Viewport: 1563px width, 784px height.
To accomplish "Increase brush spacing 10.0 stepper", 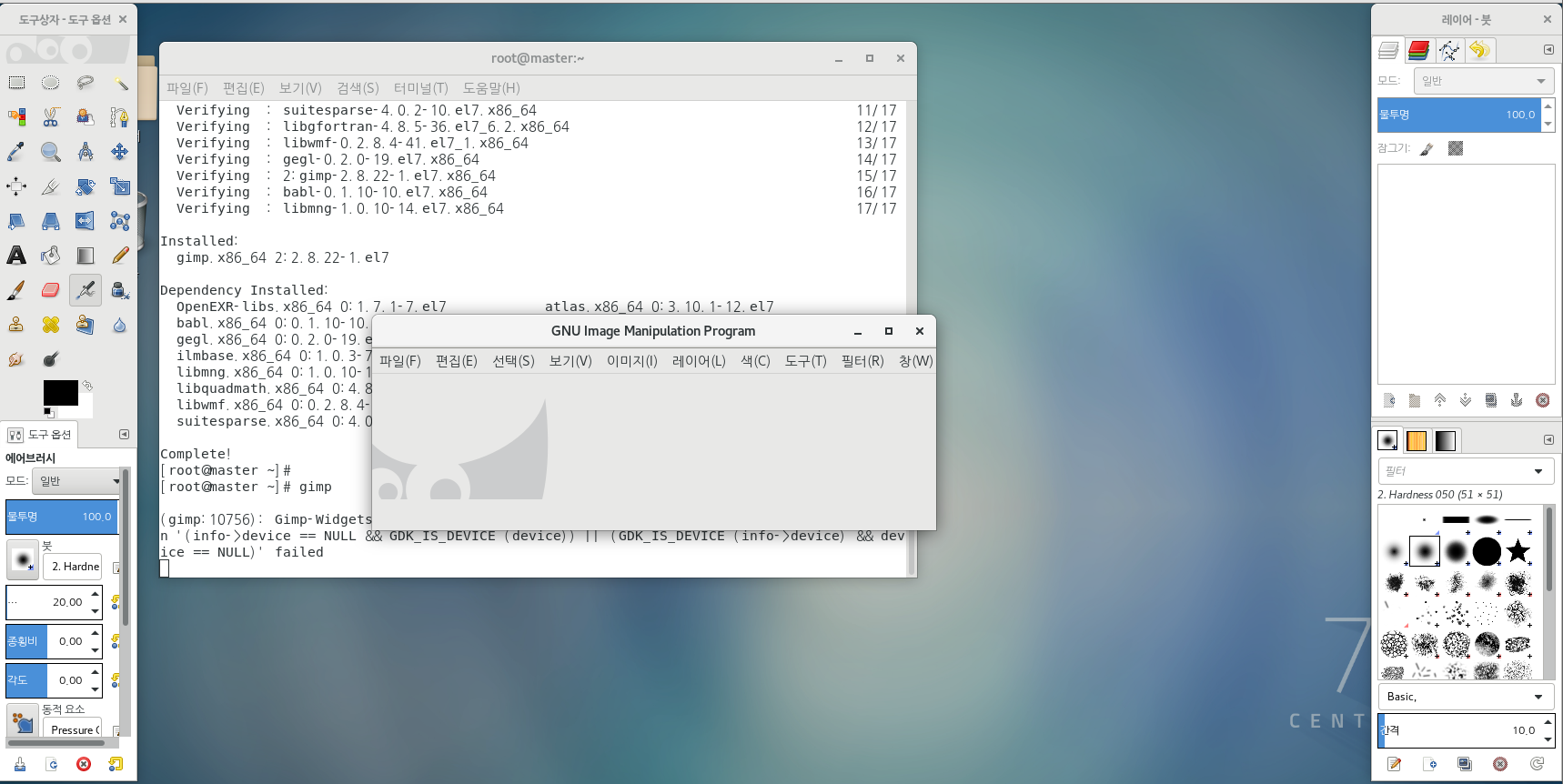I will [1548, 722].
